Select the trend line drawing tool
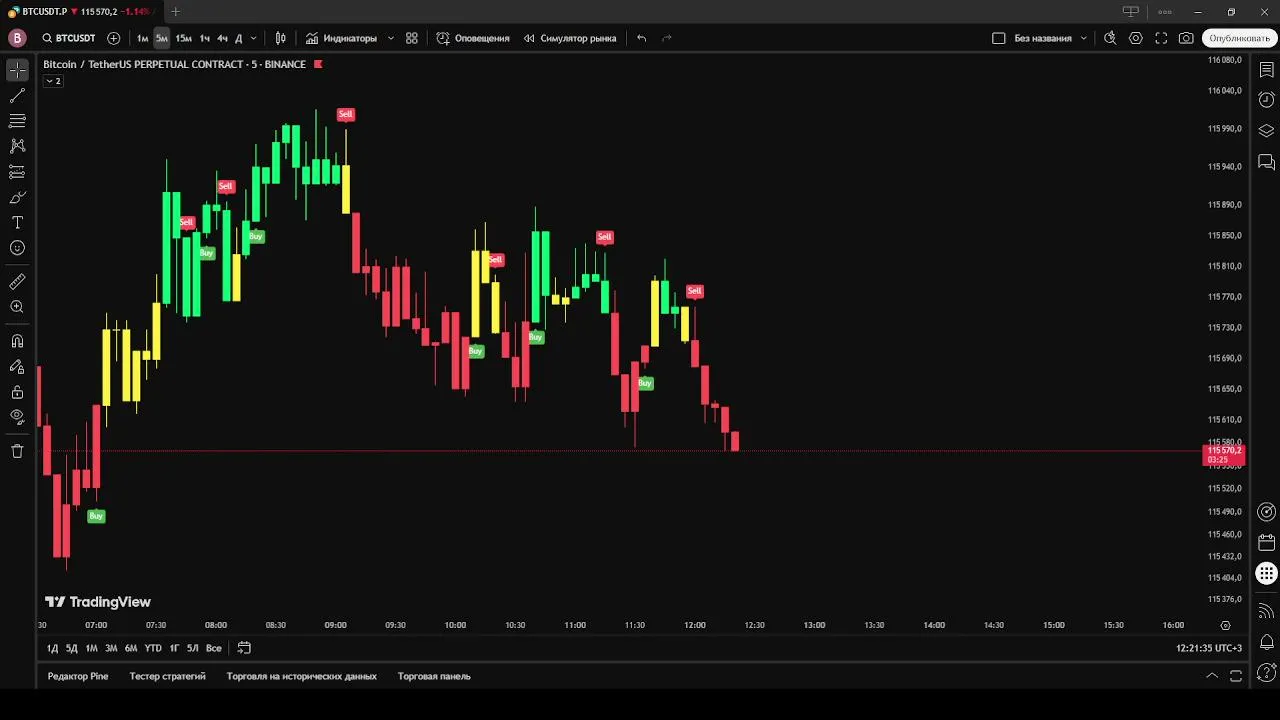Viewport: 1280px width, 720px height. click(17, 96)
